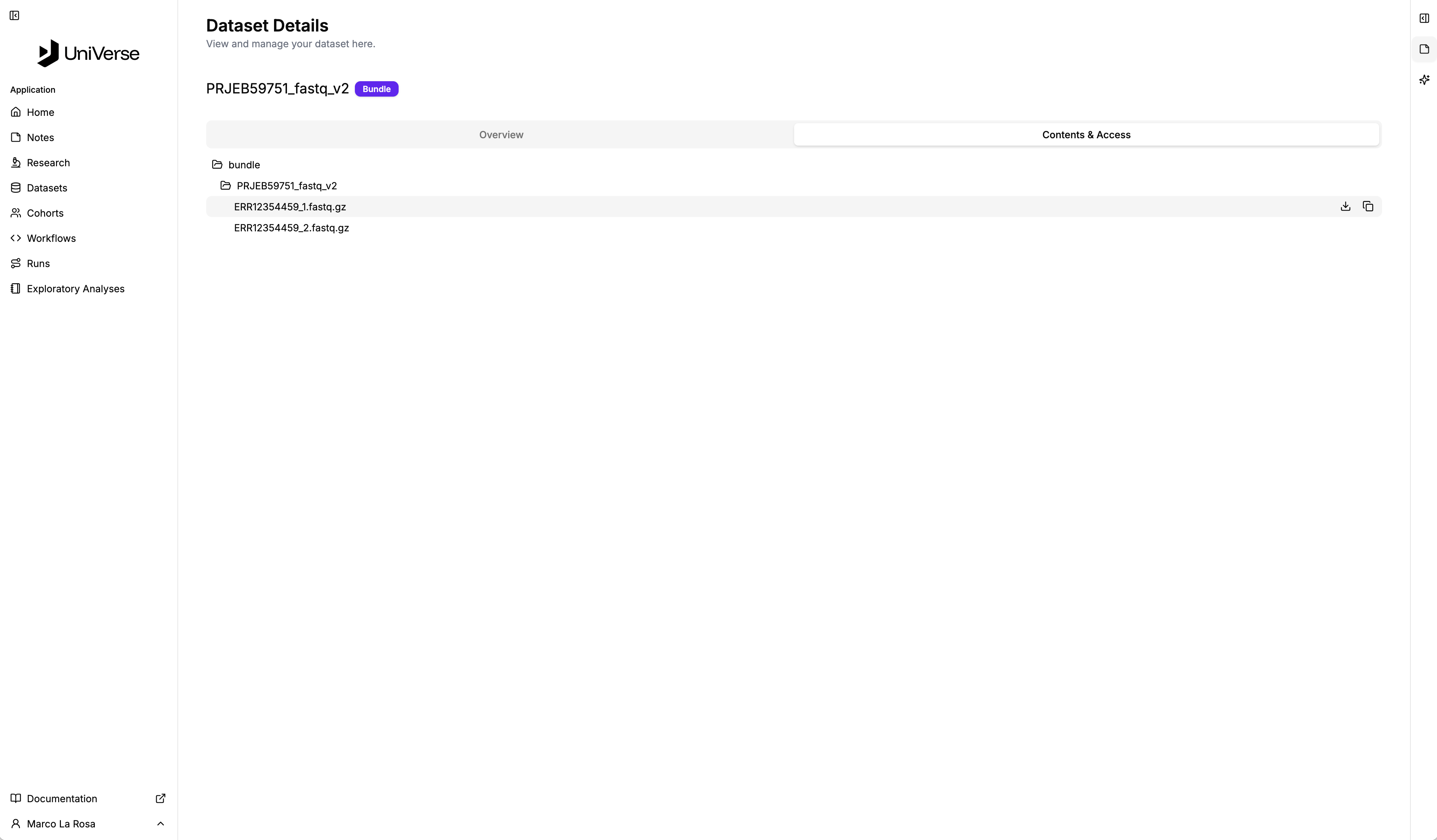1437x840 pixels.
Task: Select the Contents & Access tab
Action: tap(1086, 135)
